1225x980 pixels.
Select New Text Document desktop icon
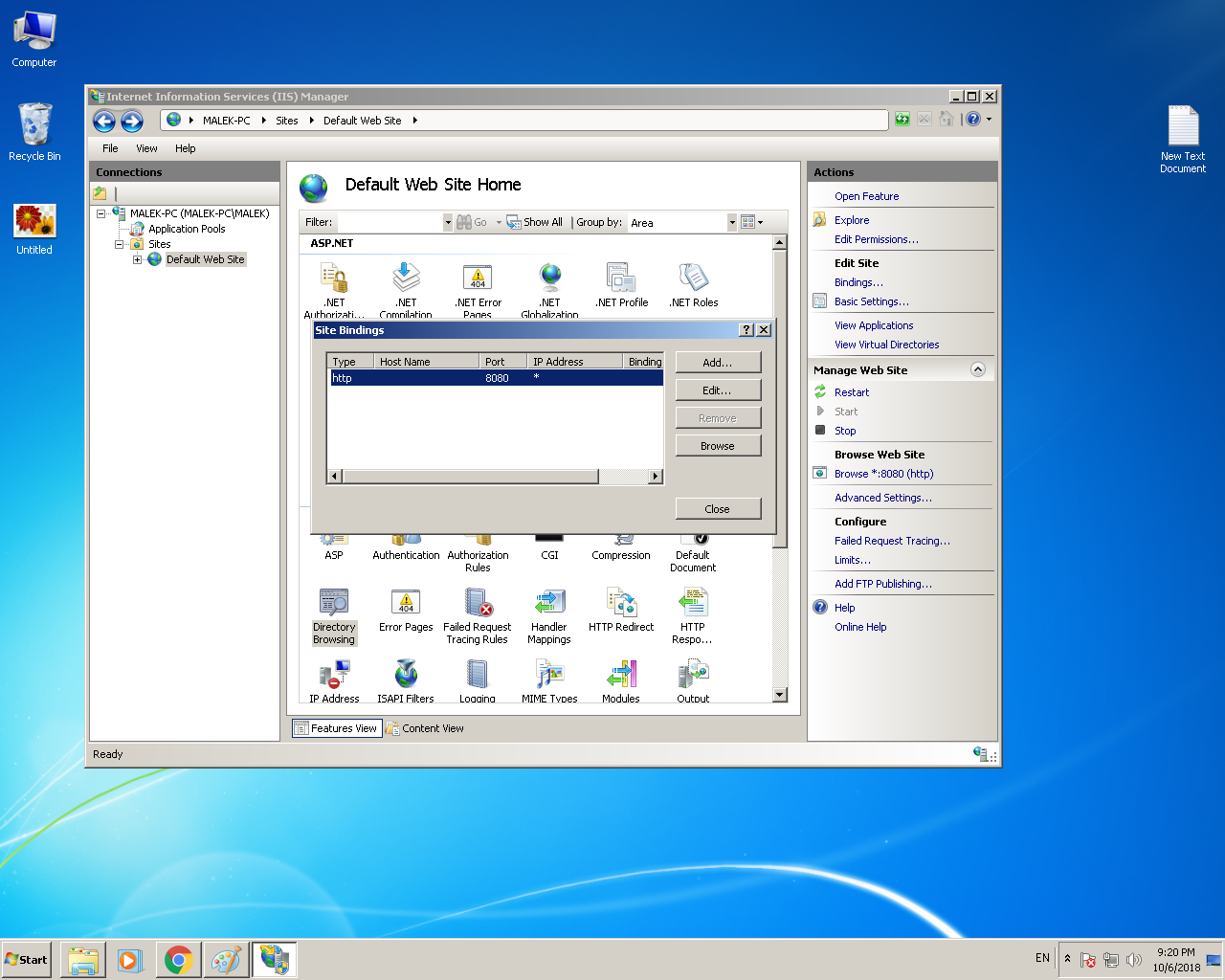[x=1183, y=139]
